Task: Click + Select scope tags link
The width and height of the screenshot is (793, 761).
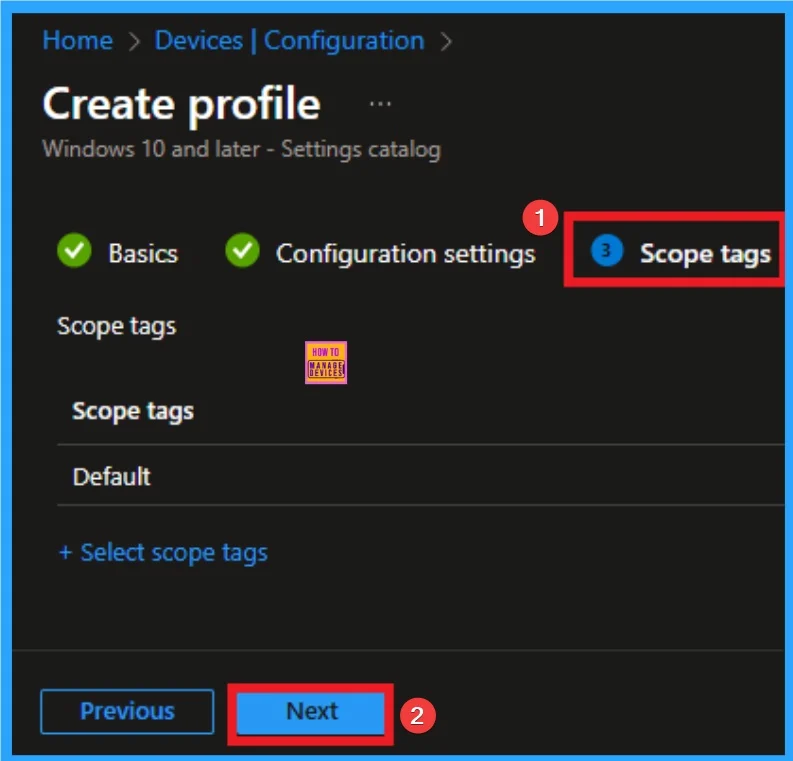Action: (x=163, y=552)
